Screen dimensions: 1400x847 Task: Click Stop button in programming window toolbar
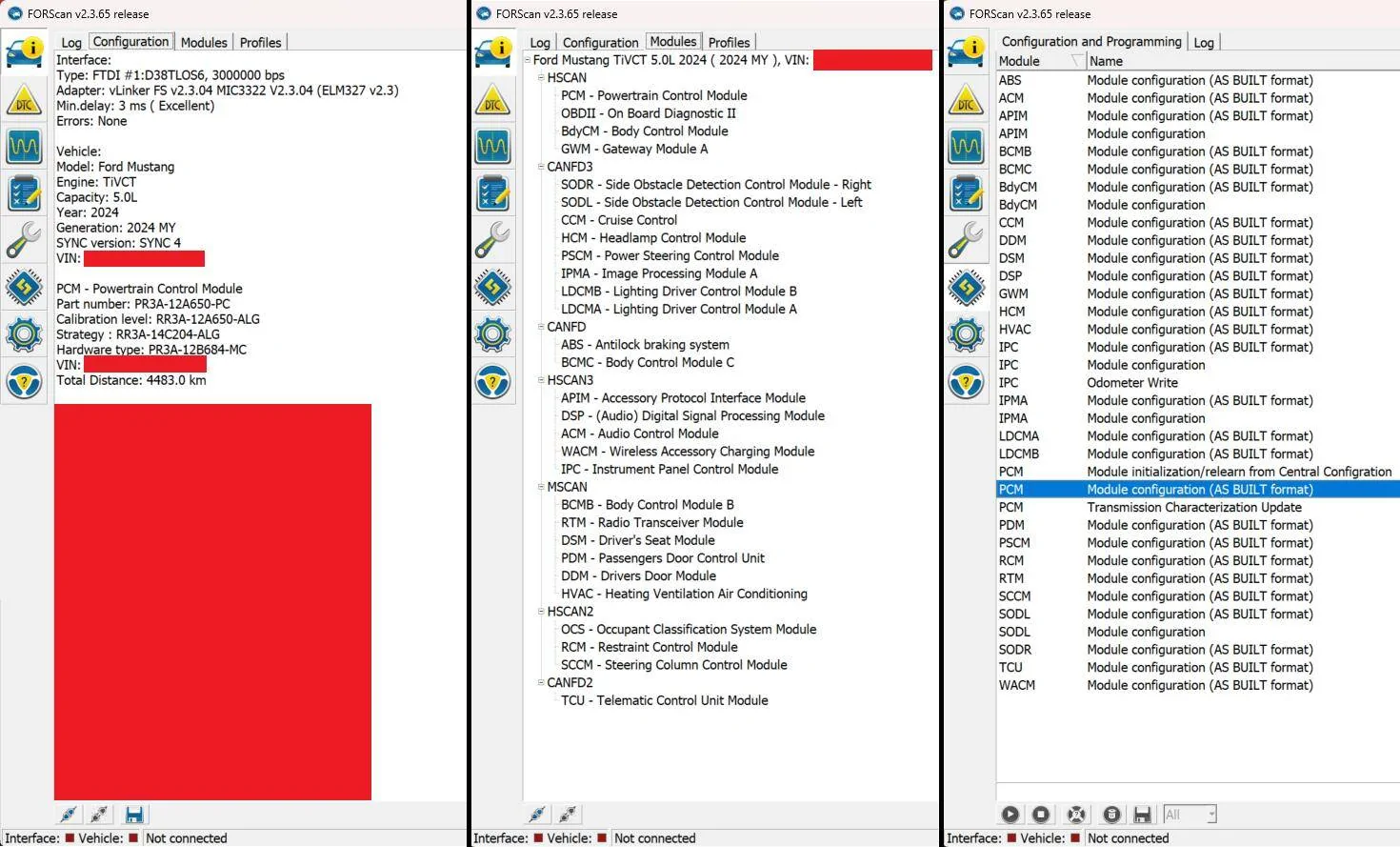[x=1041, y=815]
